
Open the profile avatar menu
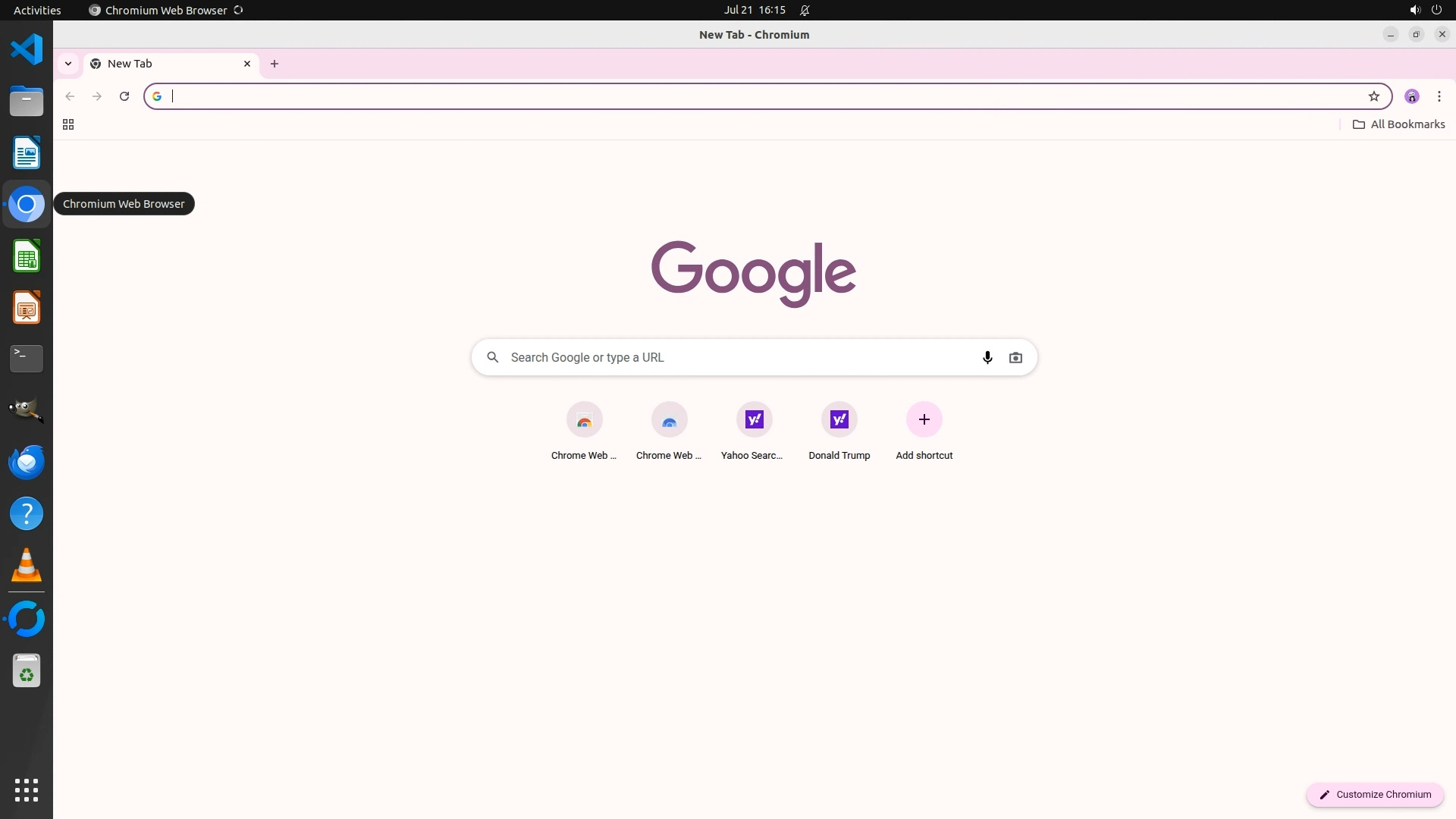(1411, 96)
